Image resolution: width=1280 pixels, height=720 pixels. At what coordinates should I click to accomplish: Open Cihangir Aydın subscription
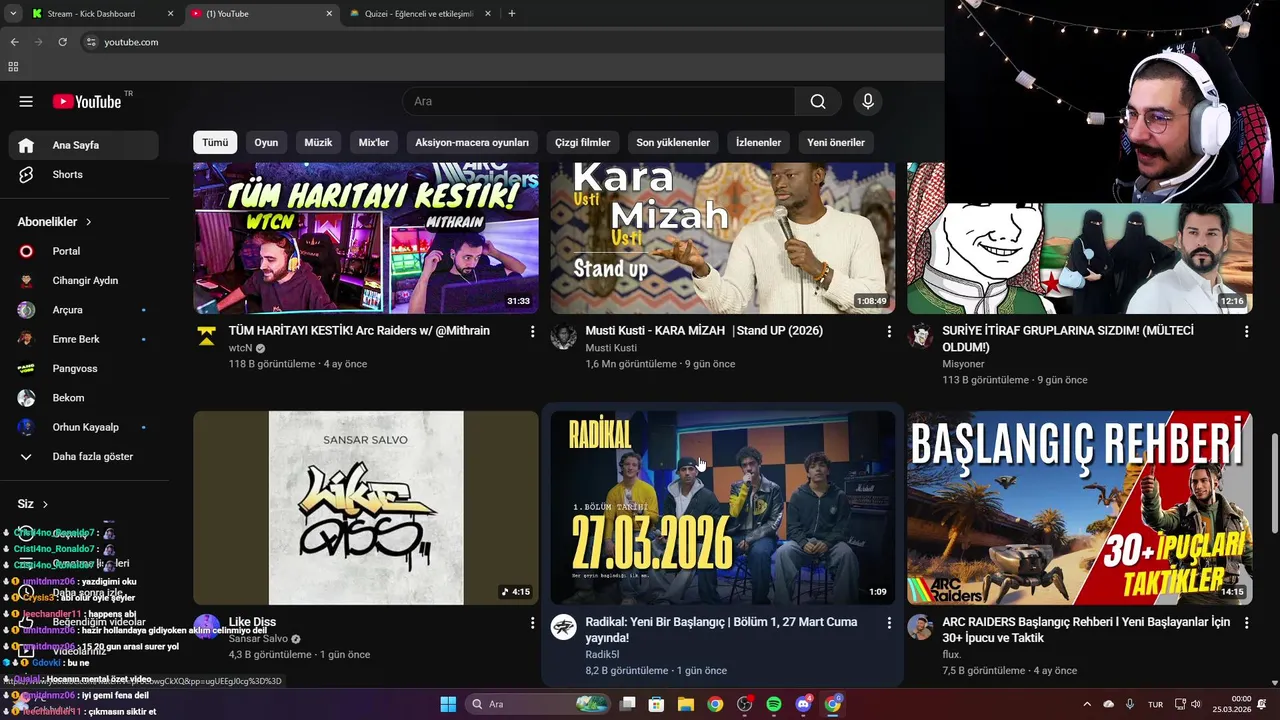click(x=84, y=280)
